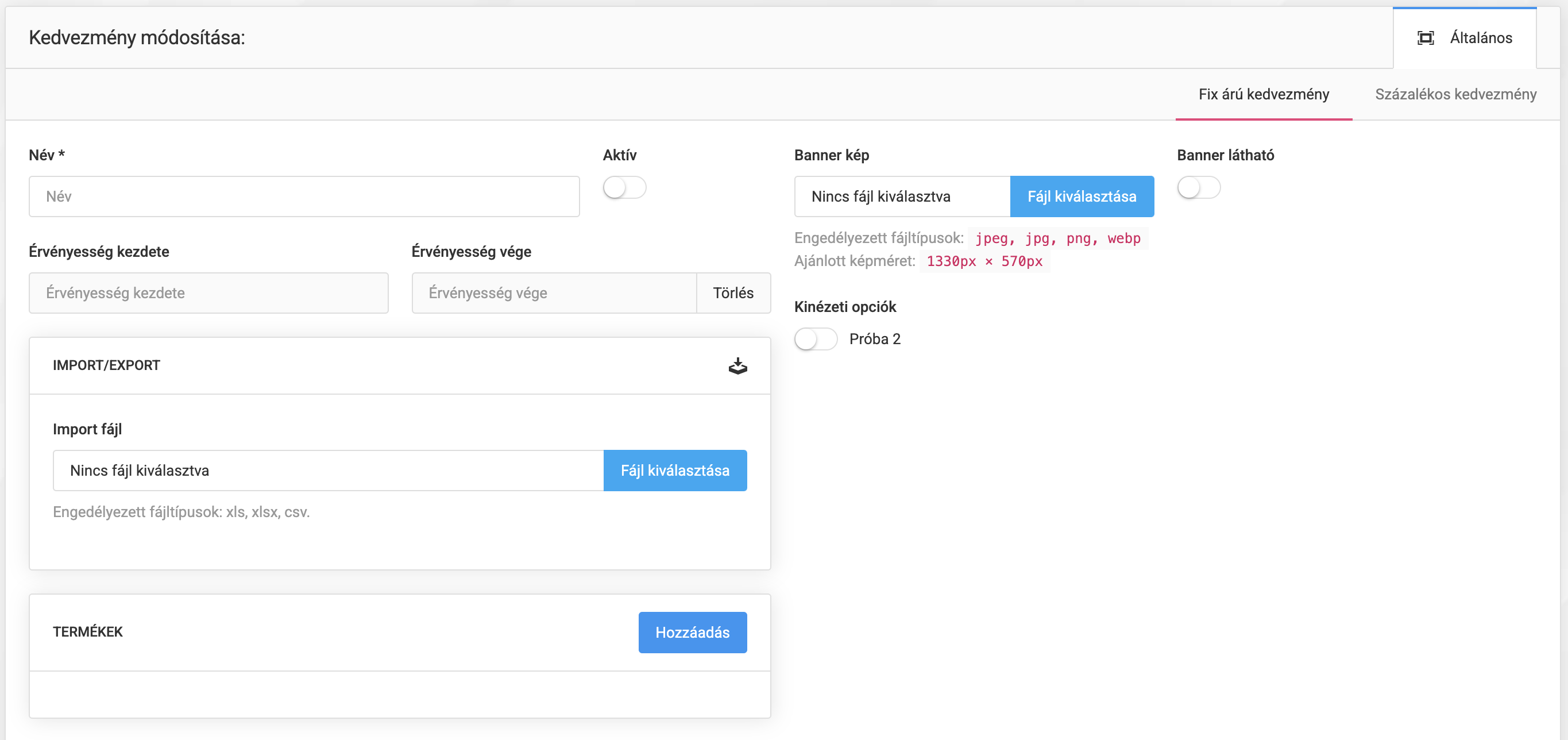Select the Fix árú kedvezmény tab

point(1264,94)
